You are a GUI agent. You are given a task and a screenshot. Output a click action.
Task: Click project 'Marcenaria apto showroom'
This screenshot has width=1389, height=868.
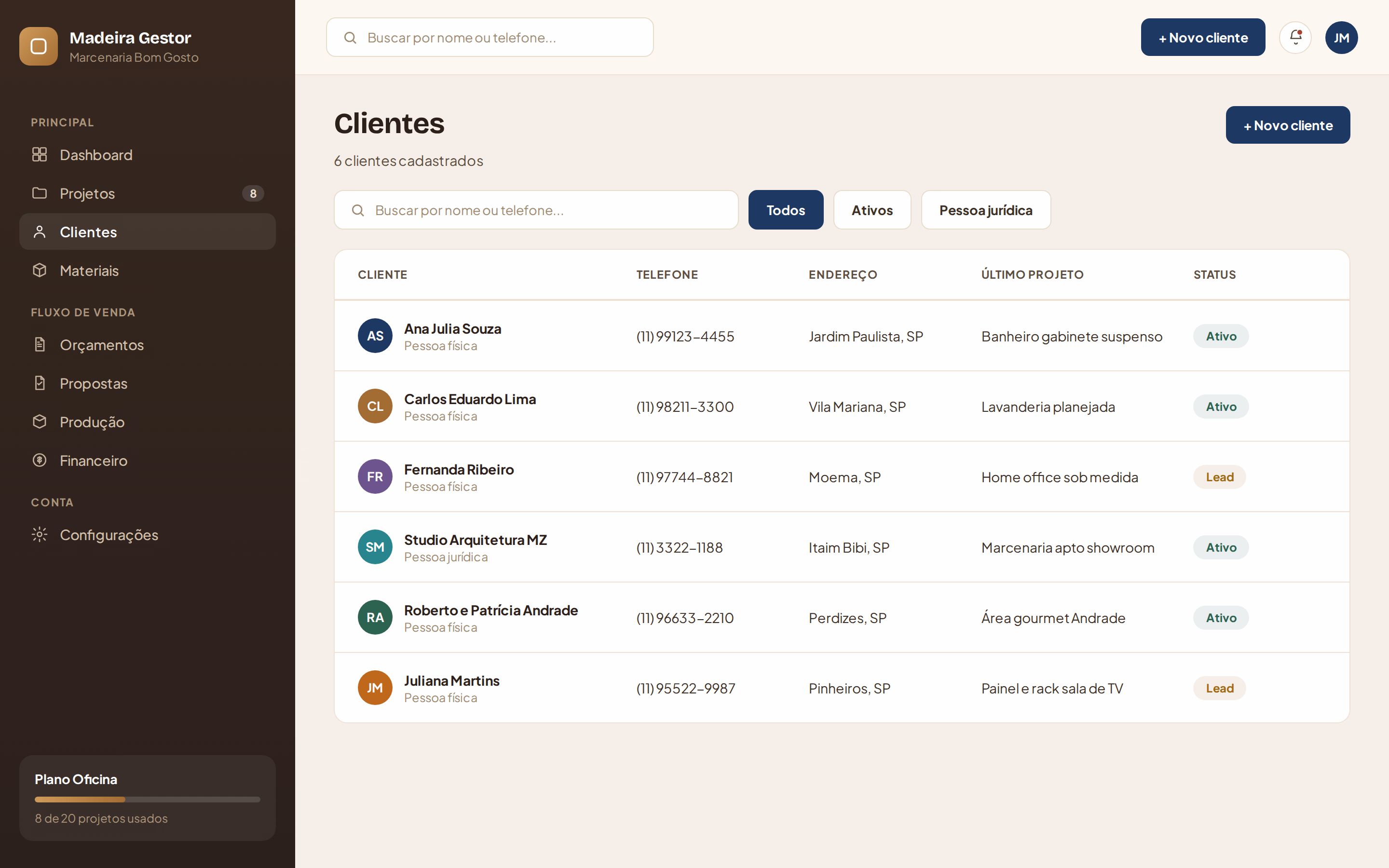[1068, 548]
